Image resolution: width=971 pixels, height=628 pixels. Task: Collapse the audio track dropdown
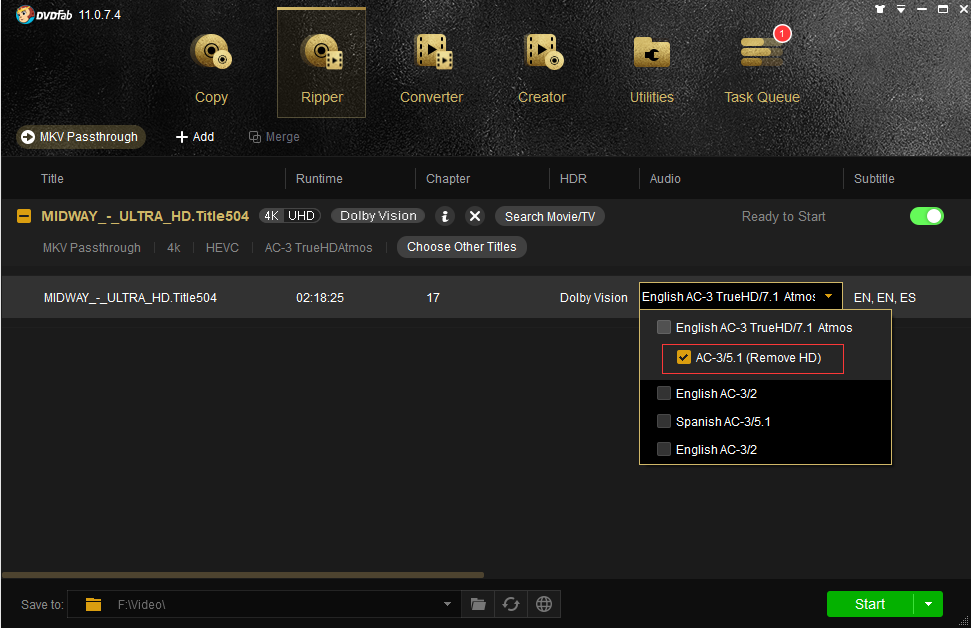pyautogui.click(x=829, y=297)
